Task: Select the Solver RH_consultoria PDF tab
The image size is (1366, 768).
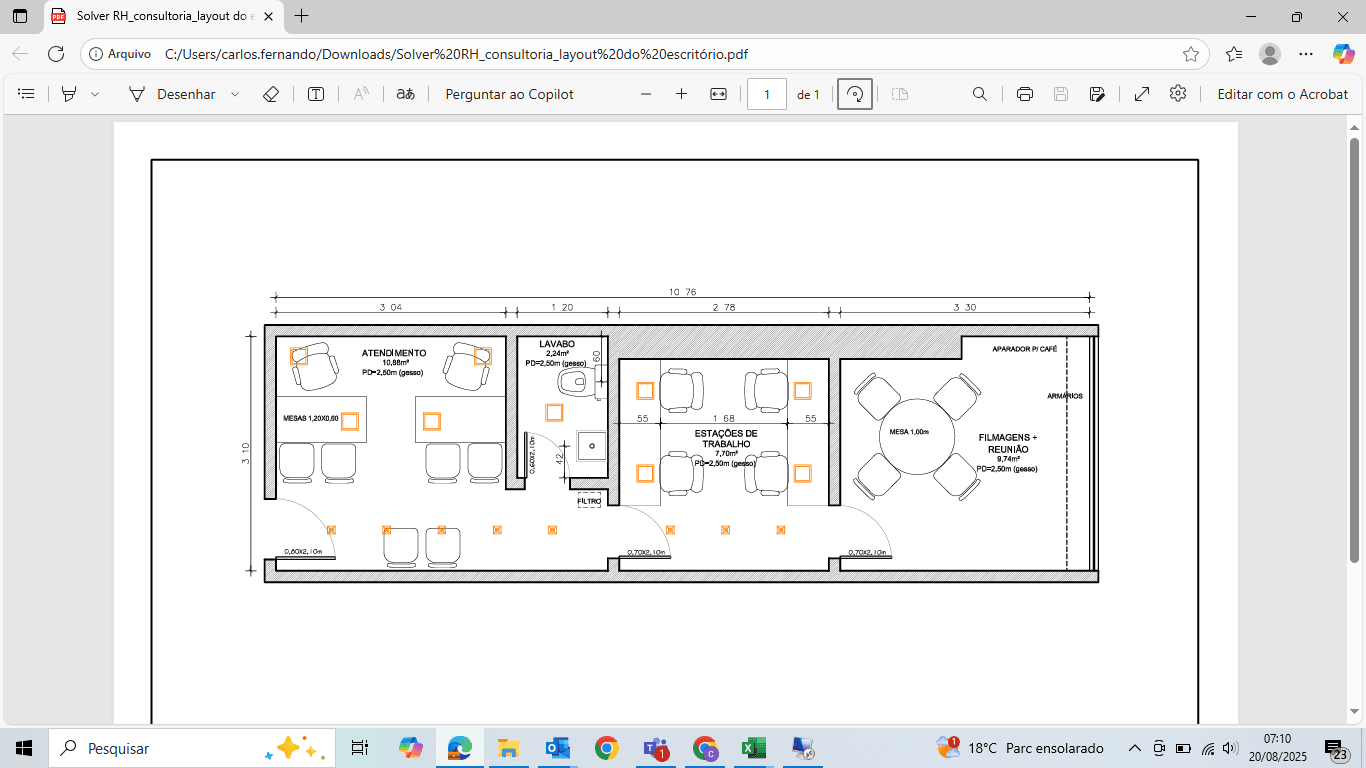Action: pyautogui.click(x=160, y=16)
